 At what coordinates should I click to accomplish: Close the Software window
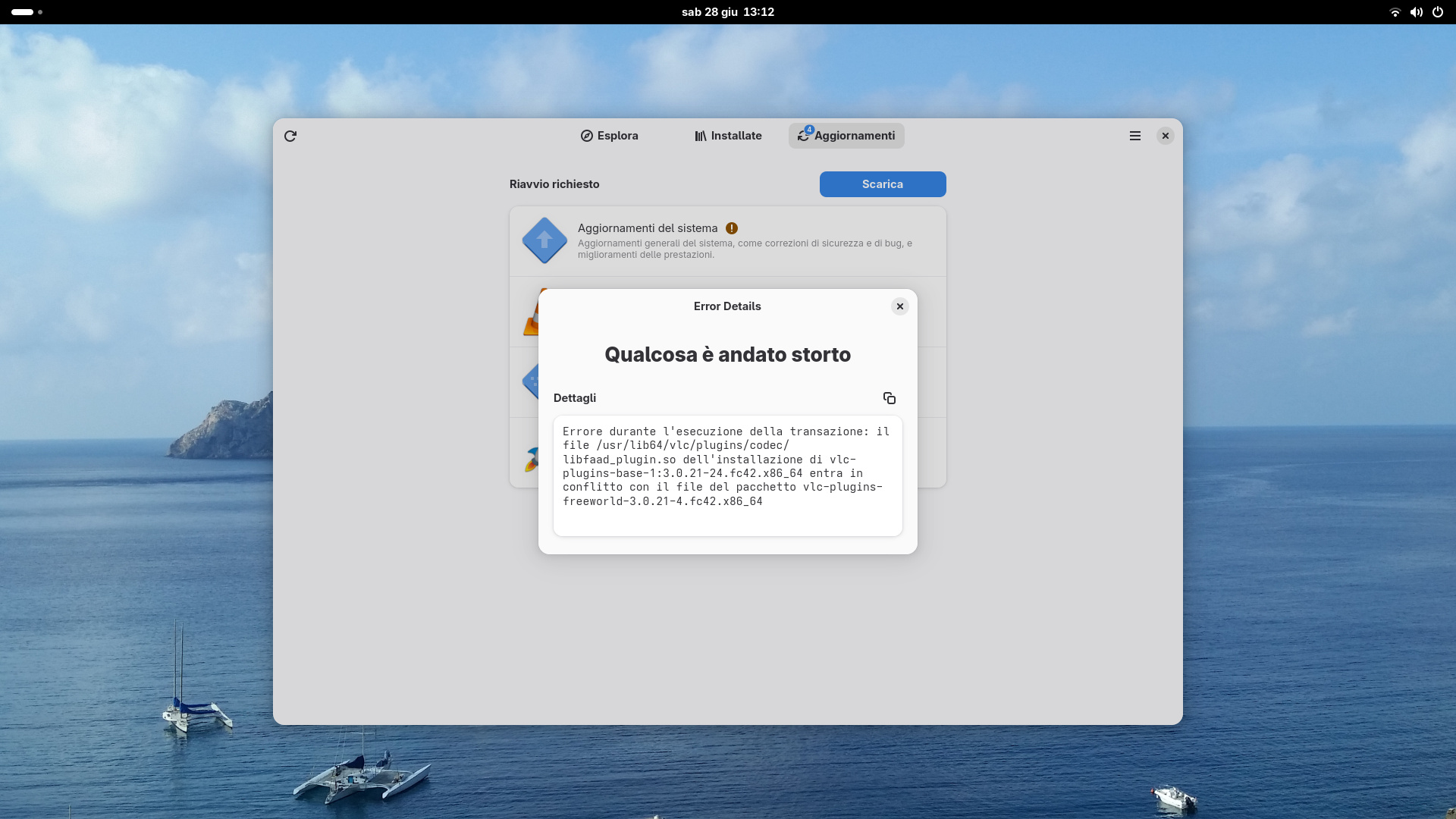click(x=1166, y=136)
